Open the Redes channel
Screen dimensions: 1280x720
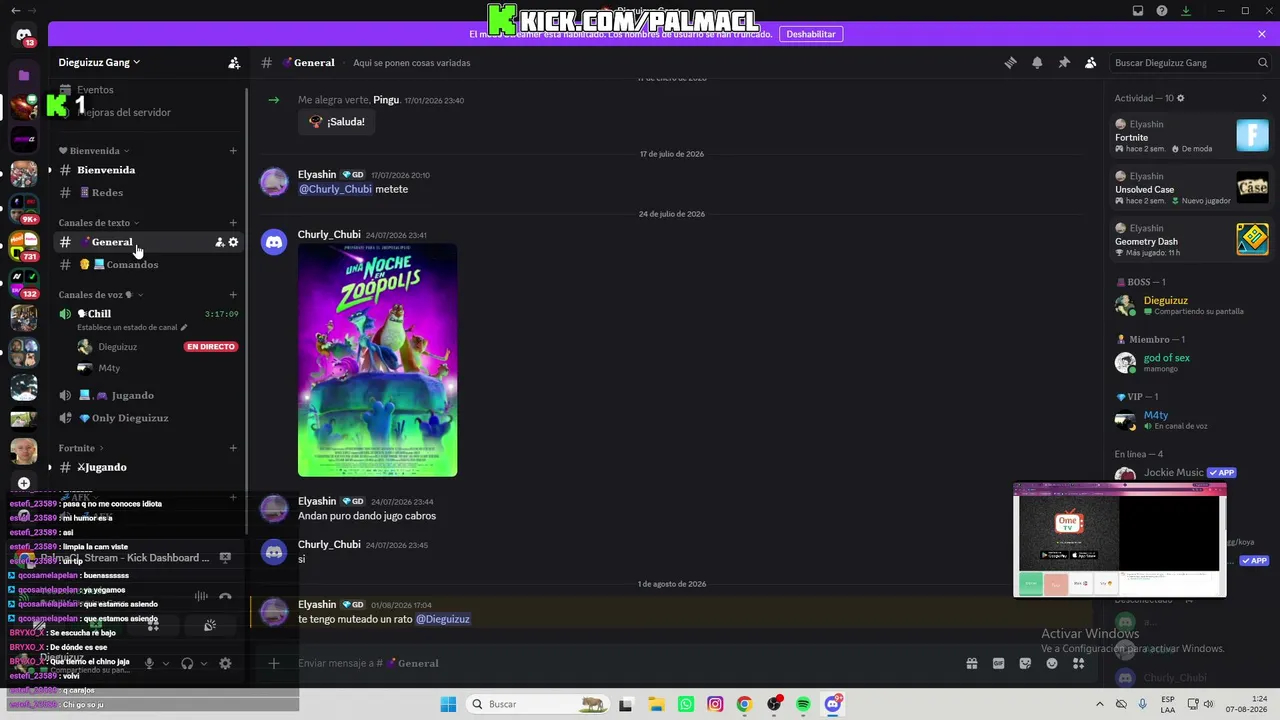click(148, 193)
